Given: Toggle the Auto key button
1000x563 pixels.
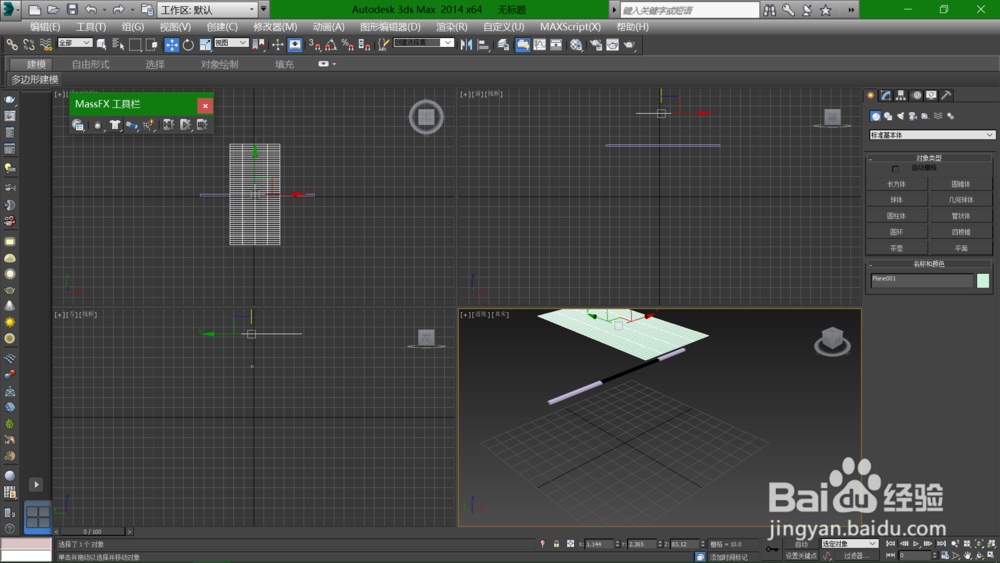Looking at the screenshot, I should (801, 544).
